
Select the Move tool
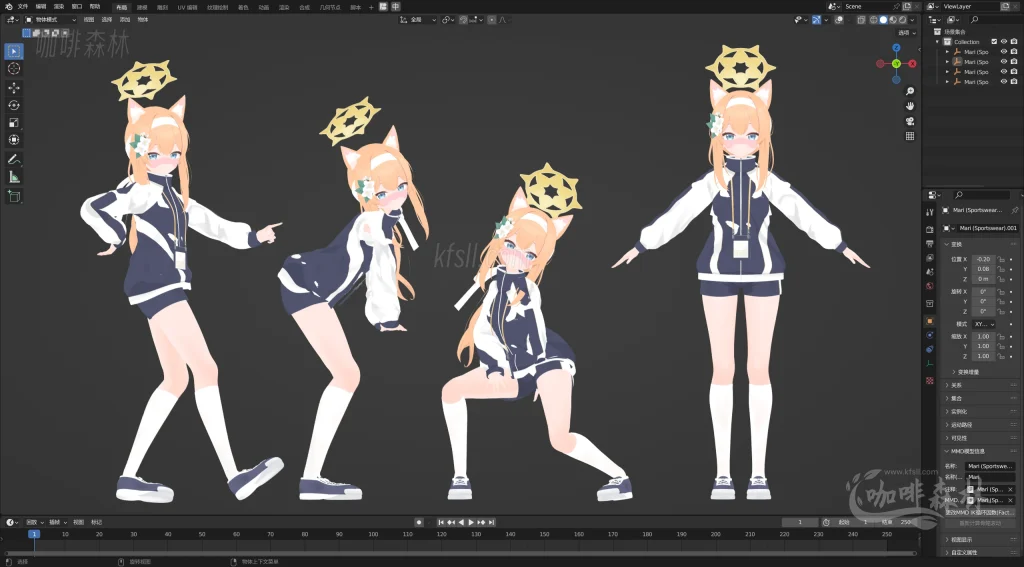14,88
